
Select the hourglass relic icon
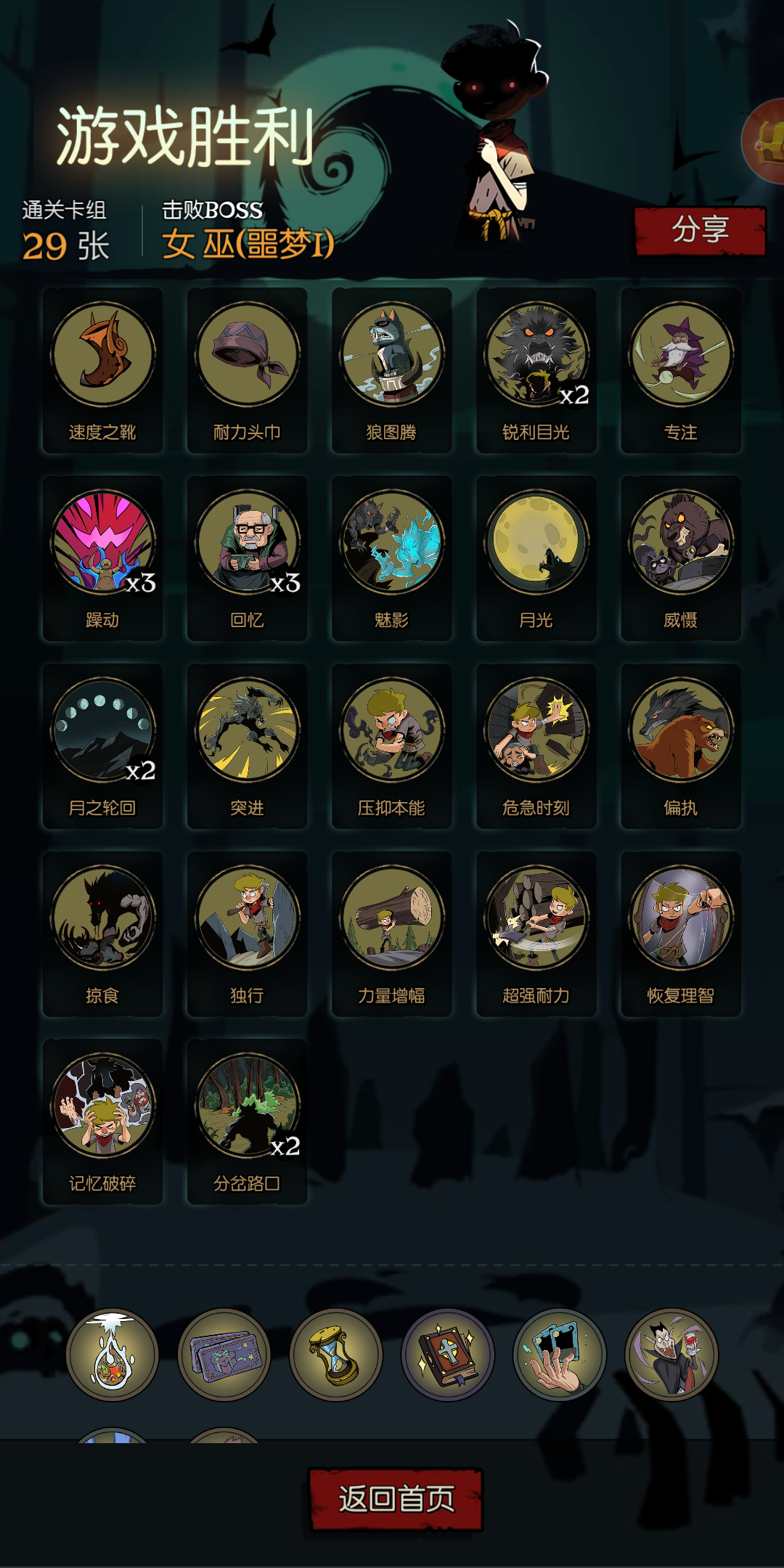pos(336,1355)
